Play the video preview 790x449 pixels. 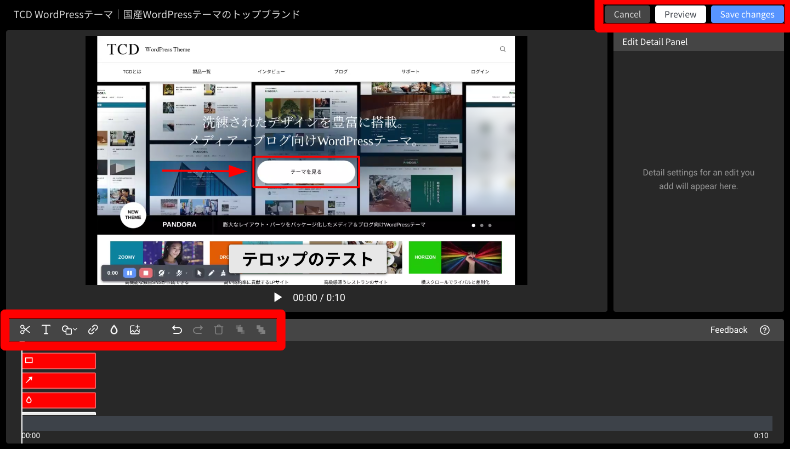tap(278, 297)
